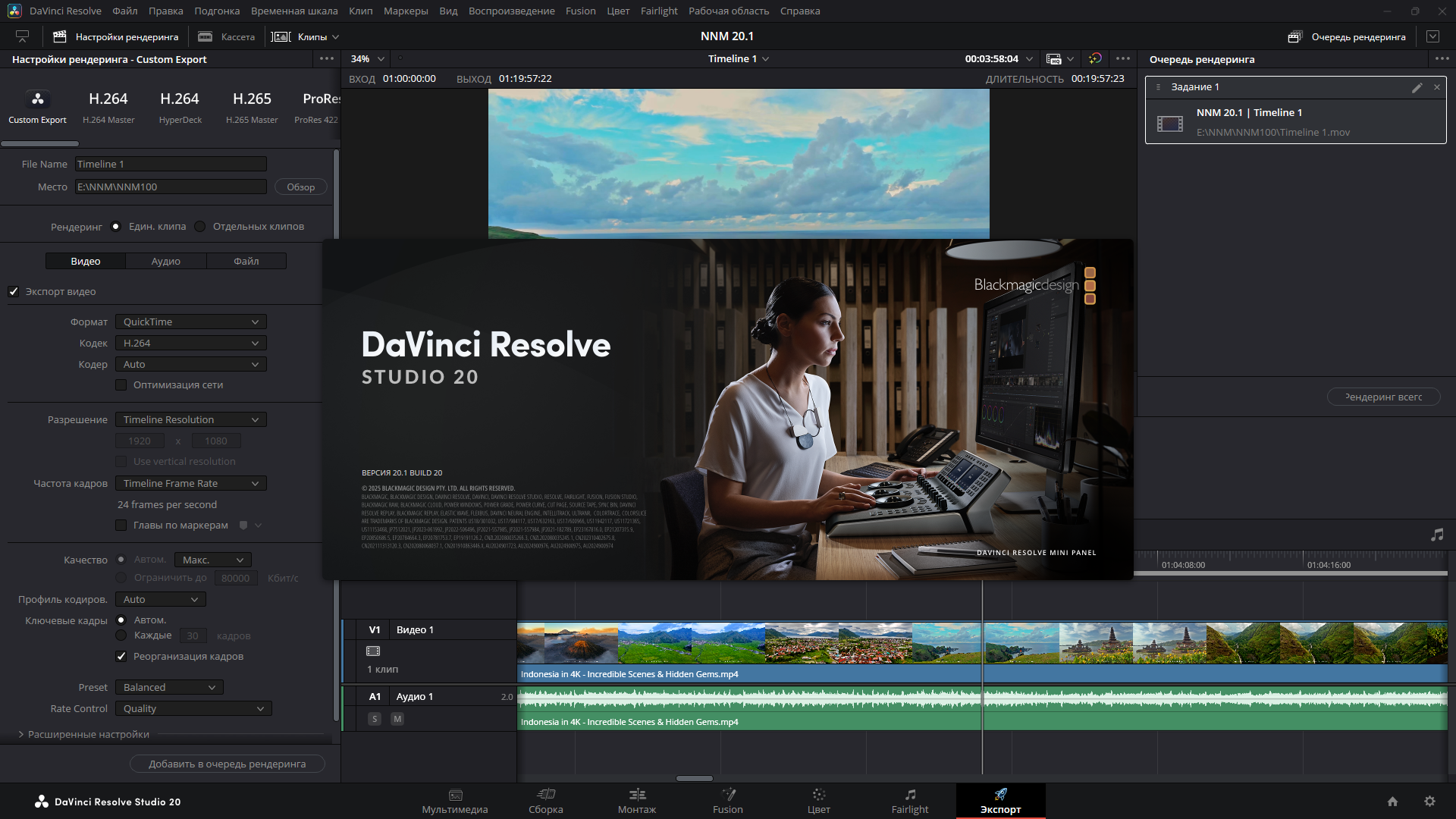
Task: Remove Задание 1 from the render queue
Action: (1436, 87)
